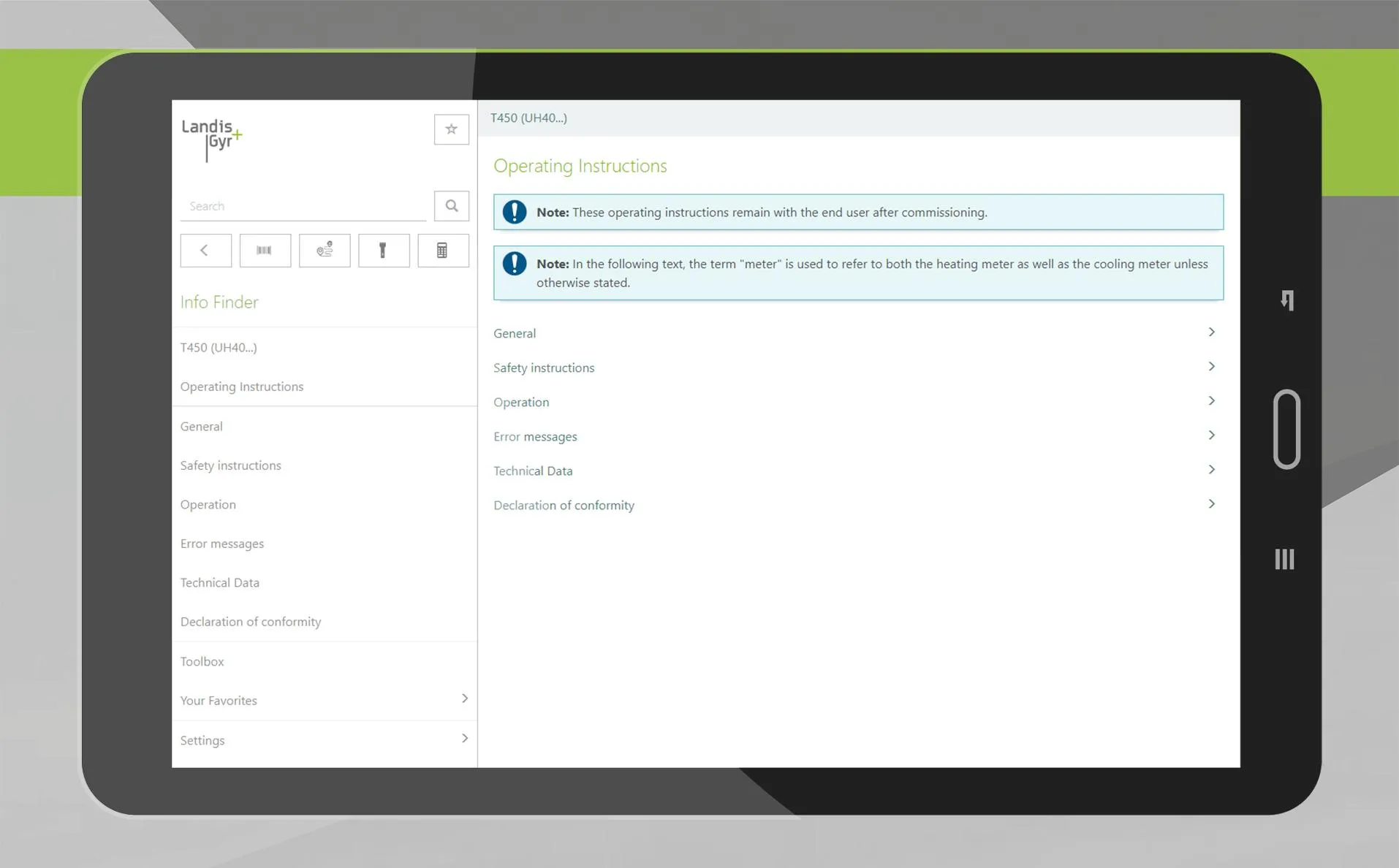Open the Your Favorites menu entry
The width and height of the screenshot is (1399, 868).
(219, 700)
